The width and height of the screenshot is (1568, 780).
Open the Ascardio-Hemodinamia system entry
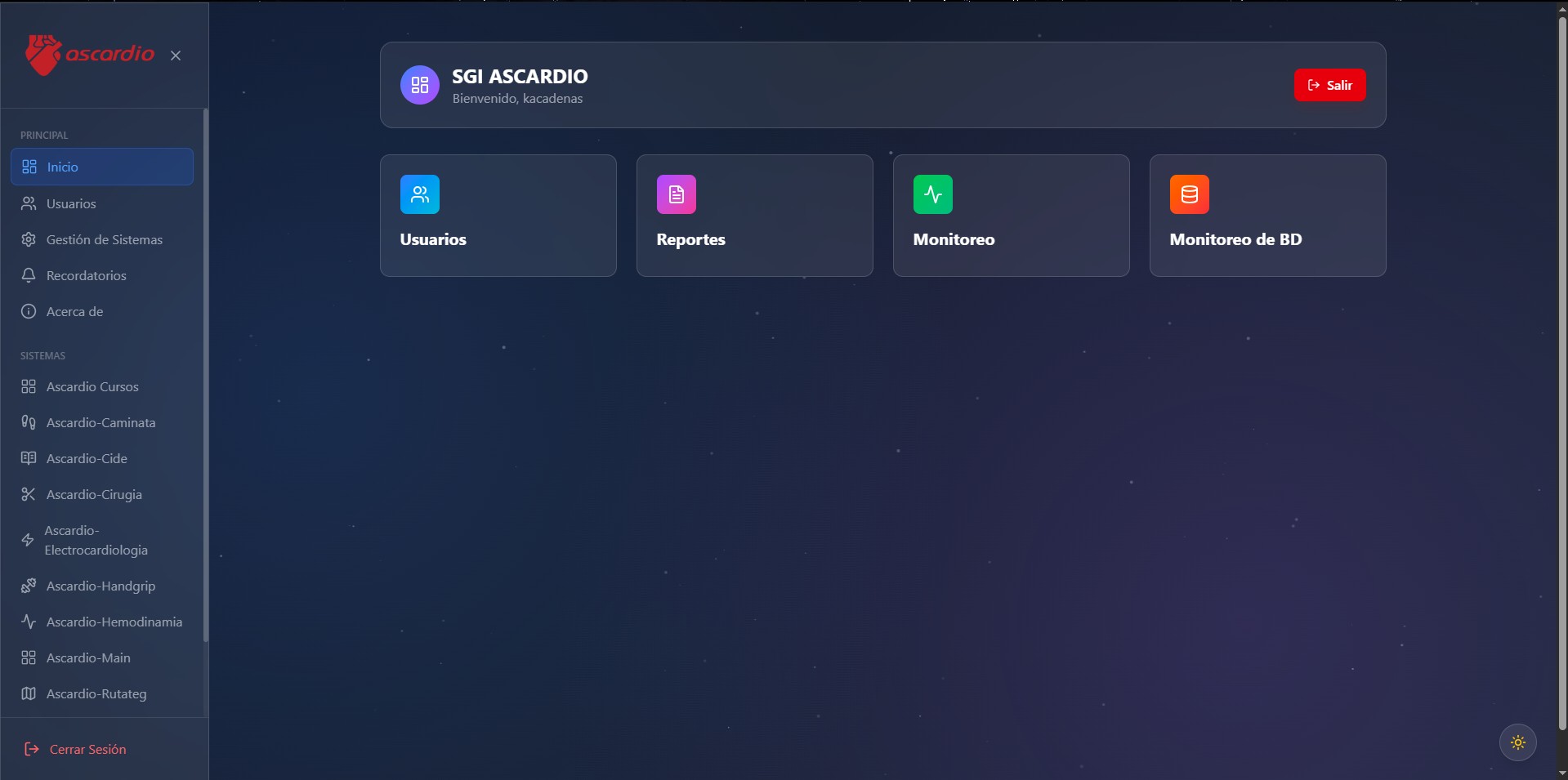(x=102, y=622)
